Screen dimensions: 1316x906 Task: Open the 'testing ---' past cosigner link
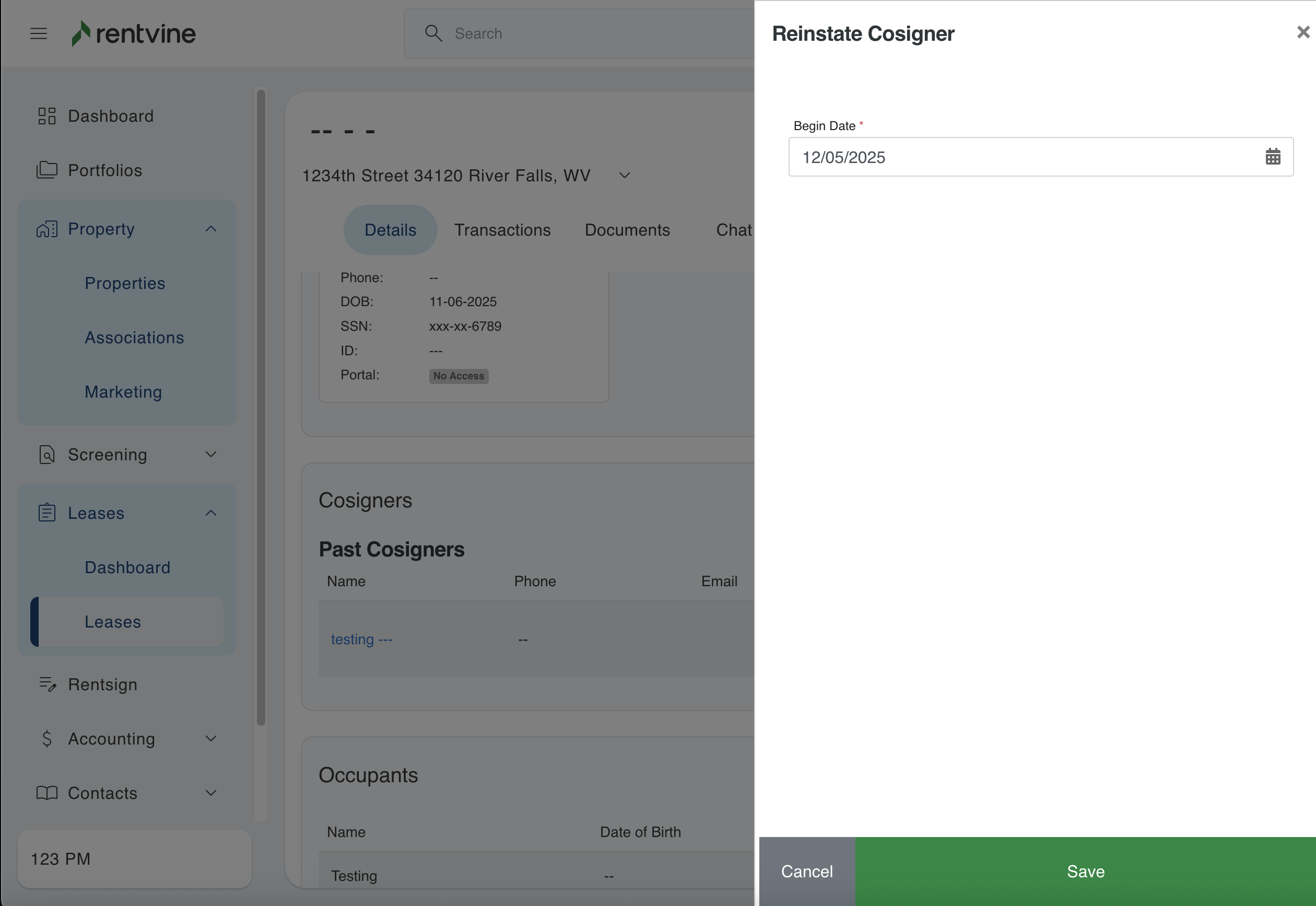[x=361, y=639]
